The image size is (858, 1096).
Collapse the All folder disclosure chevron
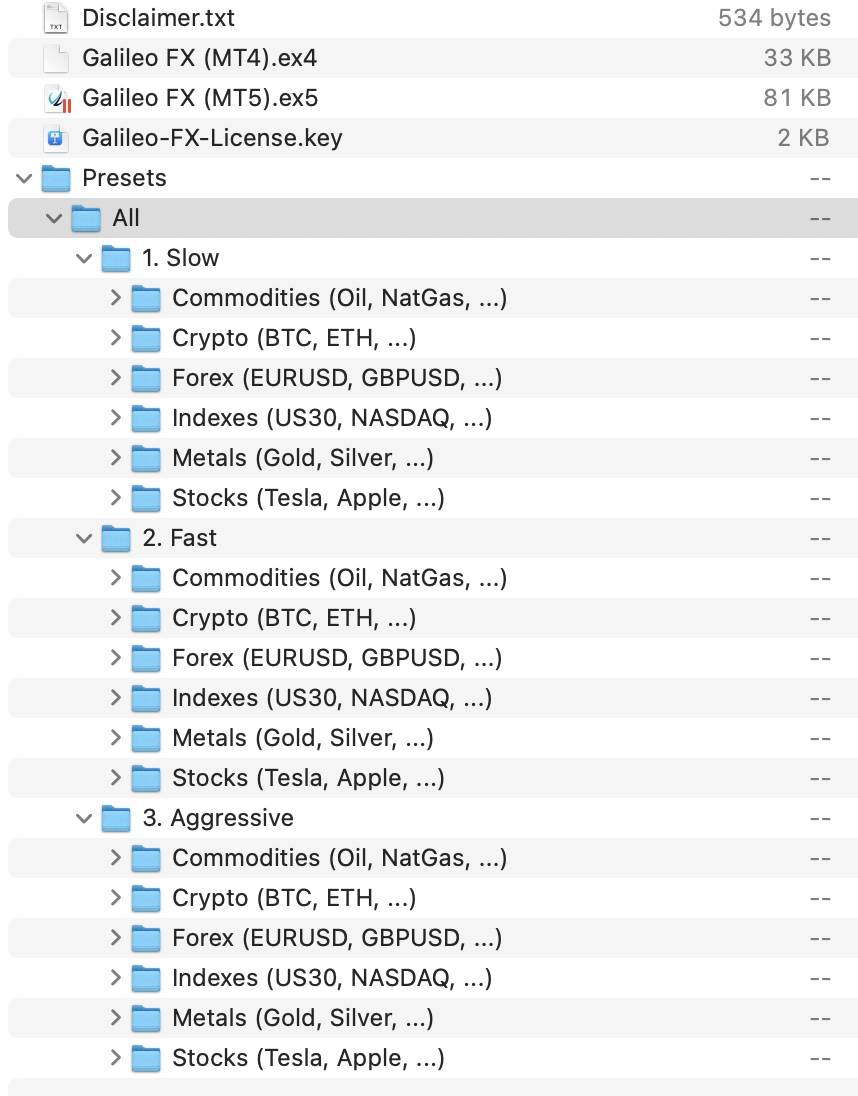click(54, 218)
